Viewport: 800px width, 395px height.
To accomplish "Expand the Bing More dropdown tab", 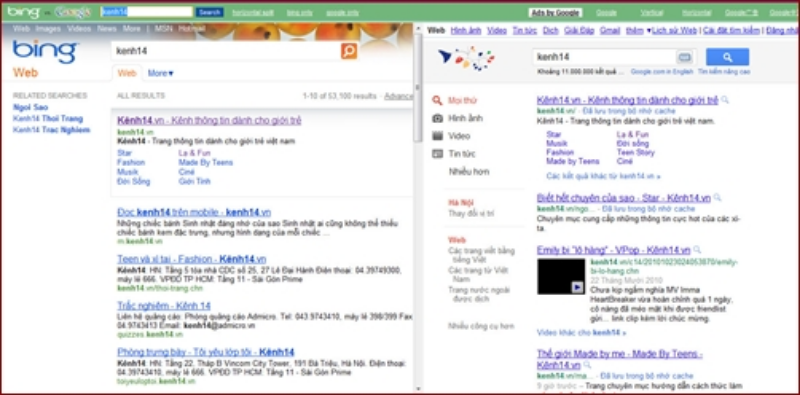I will tap(161, 73).
